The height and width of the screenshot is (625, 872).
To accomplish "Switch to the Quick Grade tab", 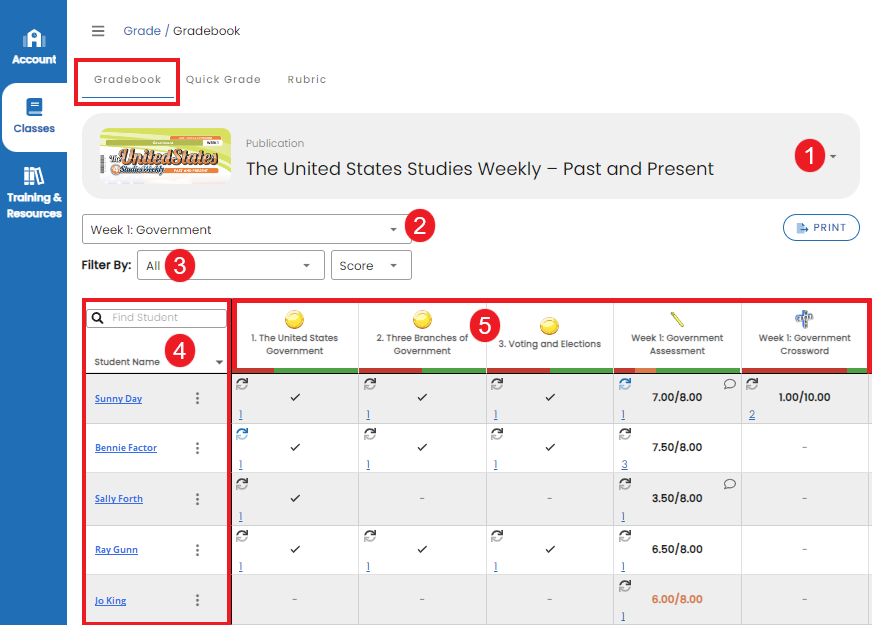I will (x=223, y=80).
